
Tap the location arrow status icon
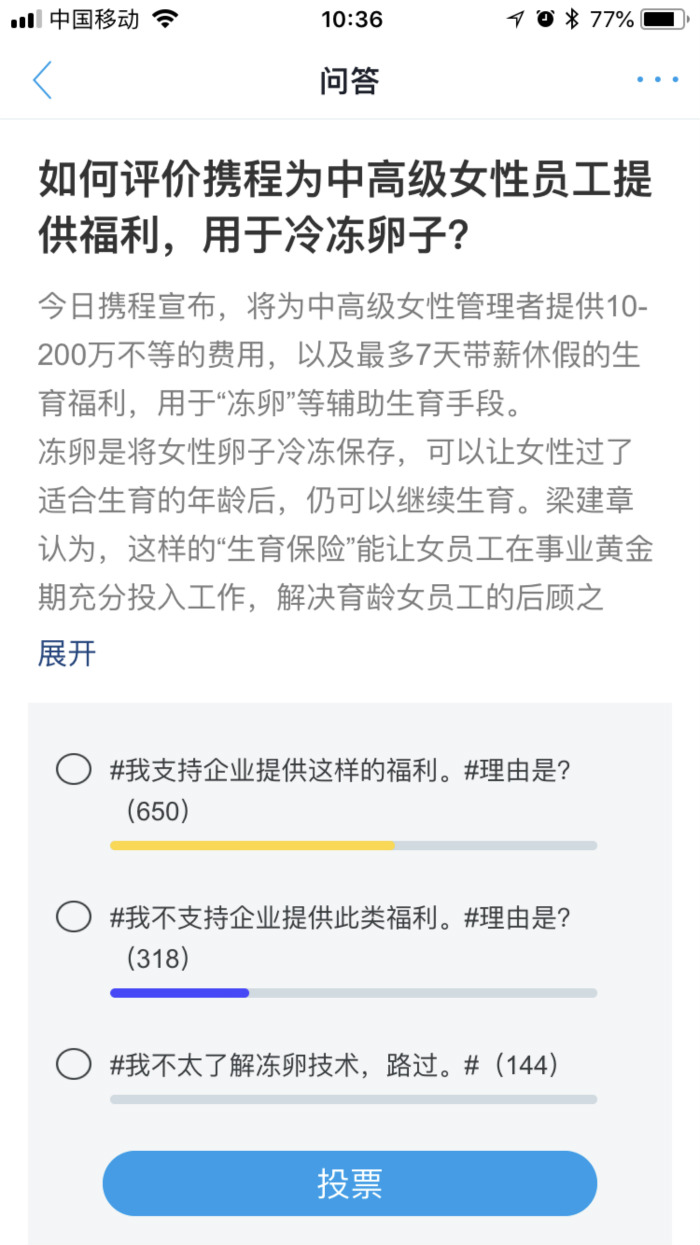516,19
